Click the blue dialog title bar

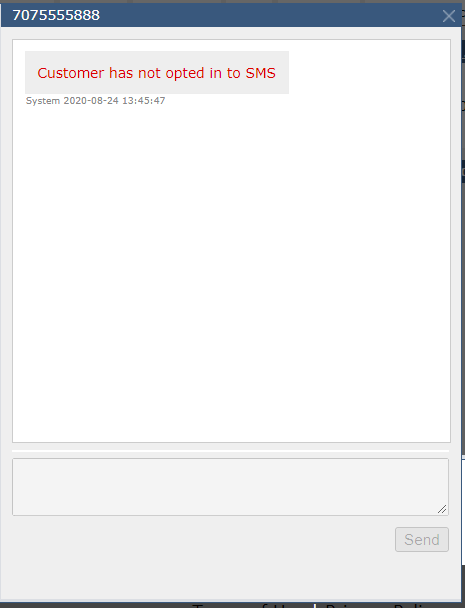coord(231,16)
